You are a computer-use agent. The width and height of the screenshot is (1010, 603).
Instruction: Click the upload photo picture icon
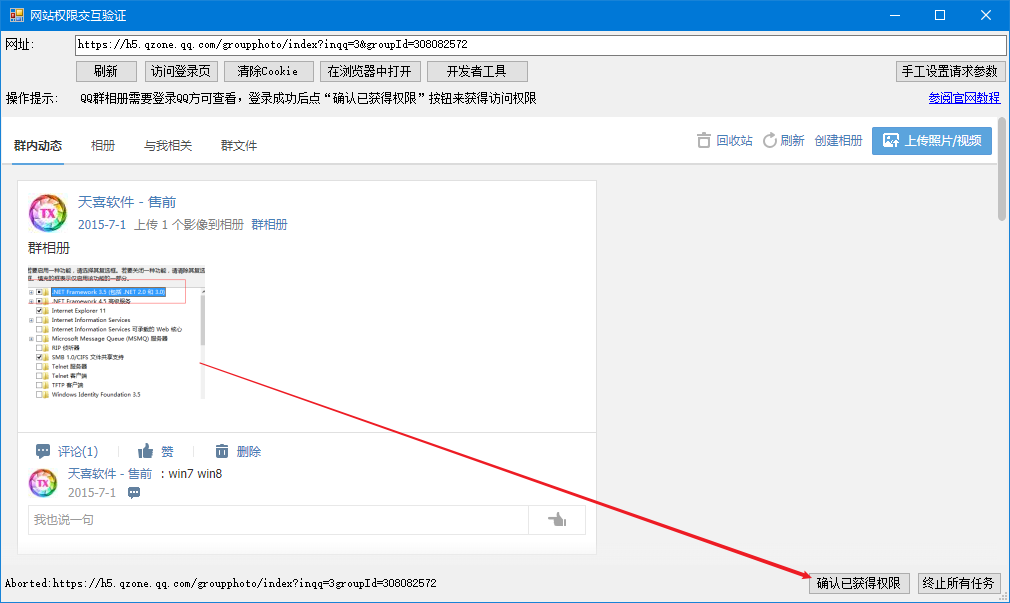(x=891, y=140)
